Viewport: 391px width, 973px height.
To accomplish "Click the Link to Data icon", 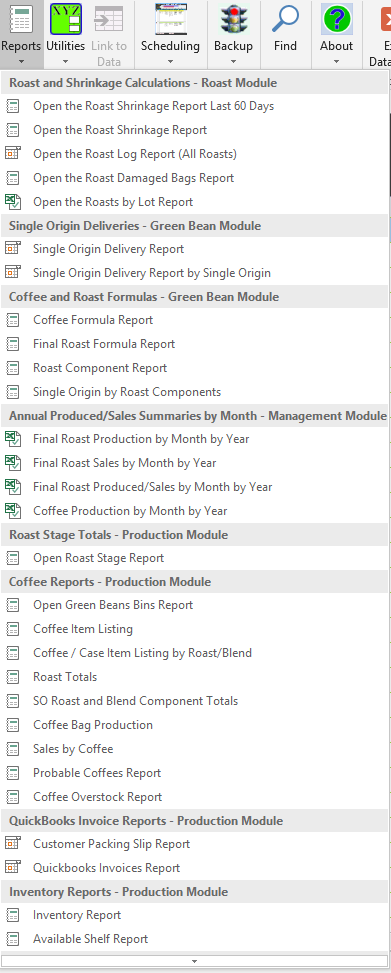I will pos(109,19).
